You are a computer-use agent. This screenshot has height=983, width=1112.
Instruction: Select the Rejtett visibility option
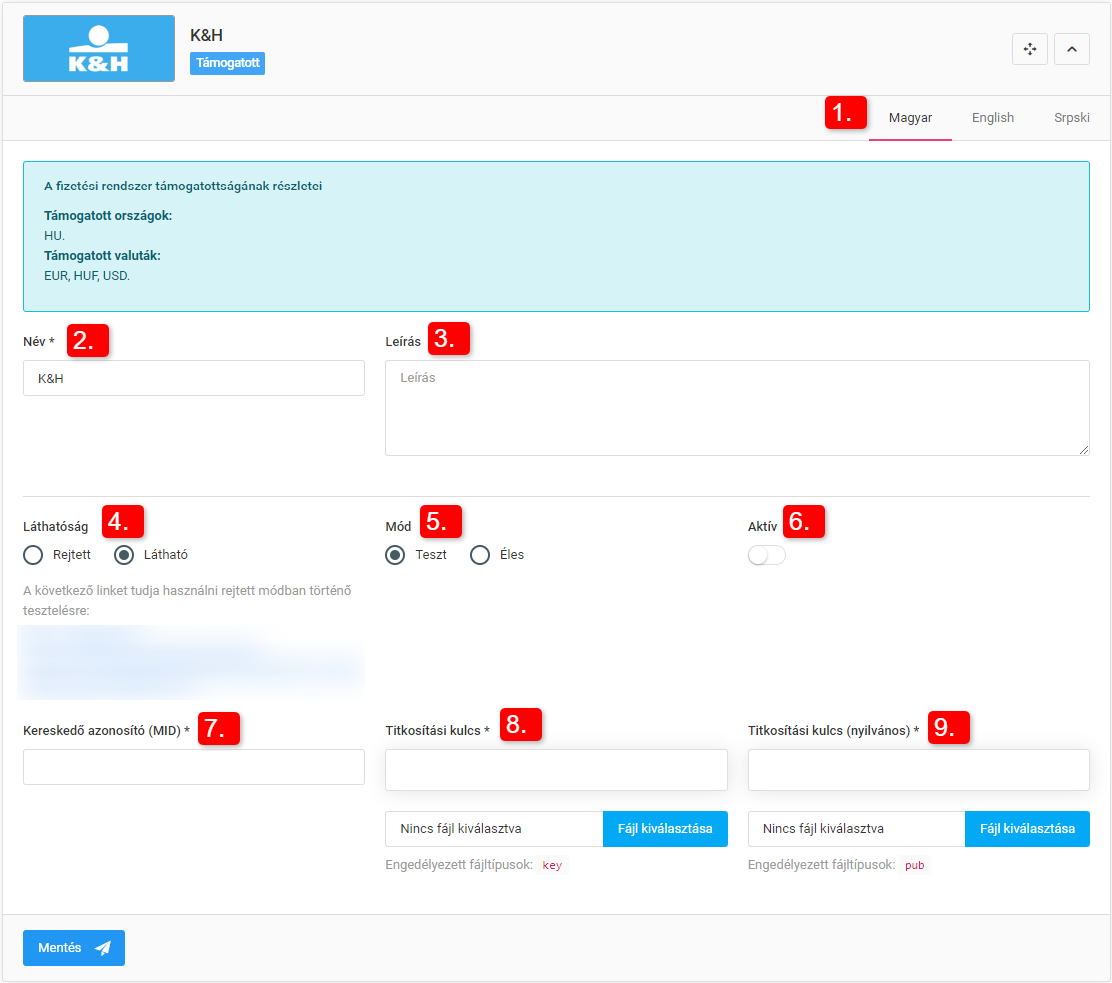[34, 555]
